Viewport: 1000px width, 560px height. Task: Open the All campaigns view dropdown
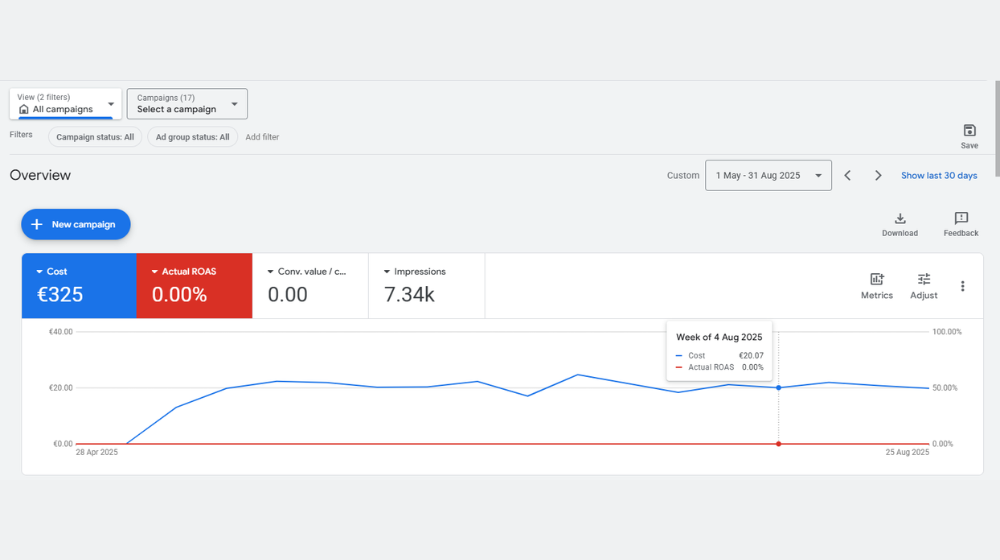(x=65, y=103)
